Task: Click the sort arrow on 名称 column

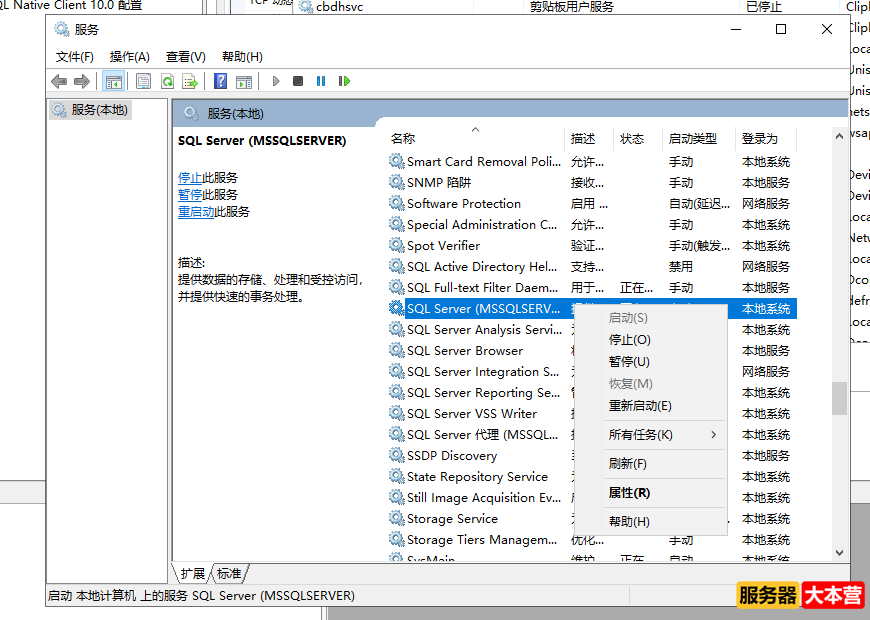Action: [475, 130]
